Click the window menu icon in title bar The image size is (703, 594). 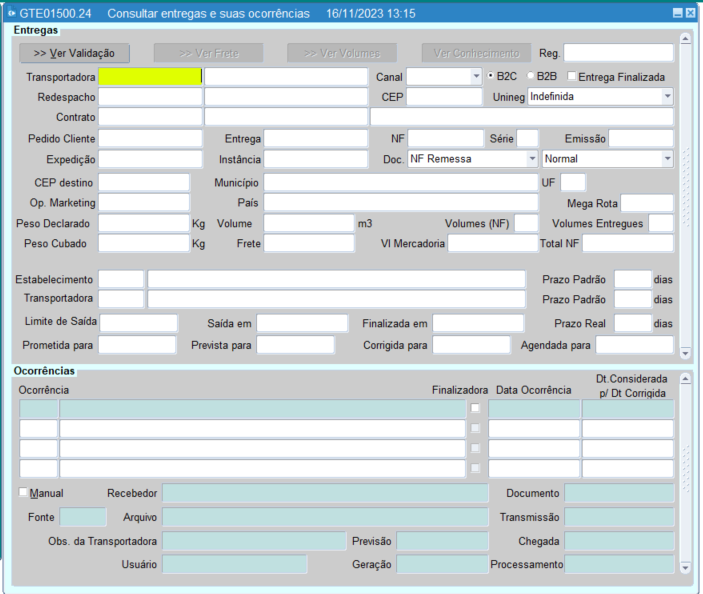(12, 14)
